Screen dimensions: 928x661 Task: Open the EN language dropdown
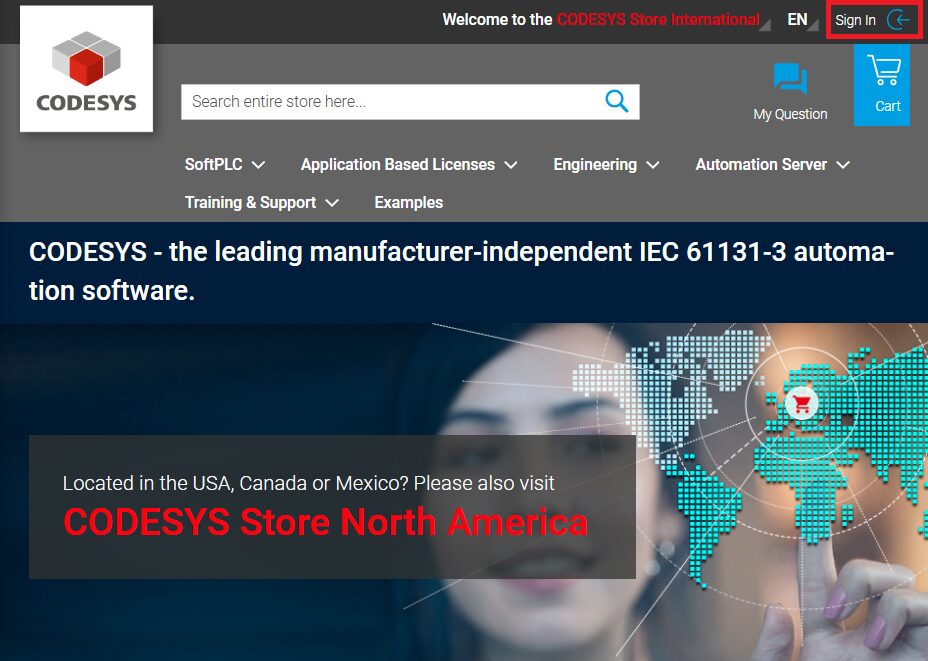(x=801, y=20)
